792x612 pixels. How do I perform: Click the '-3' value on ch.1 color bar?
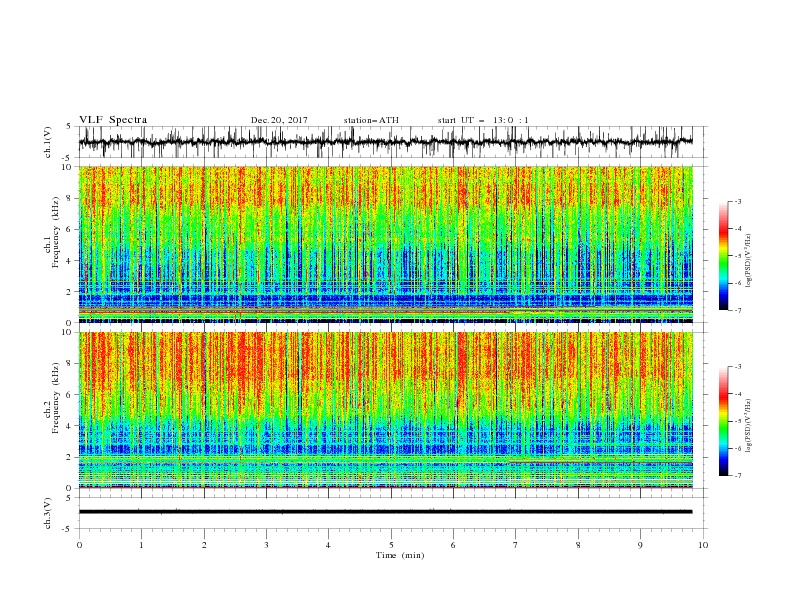pyautogui.click(x=737, y=201)
